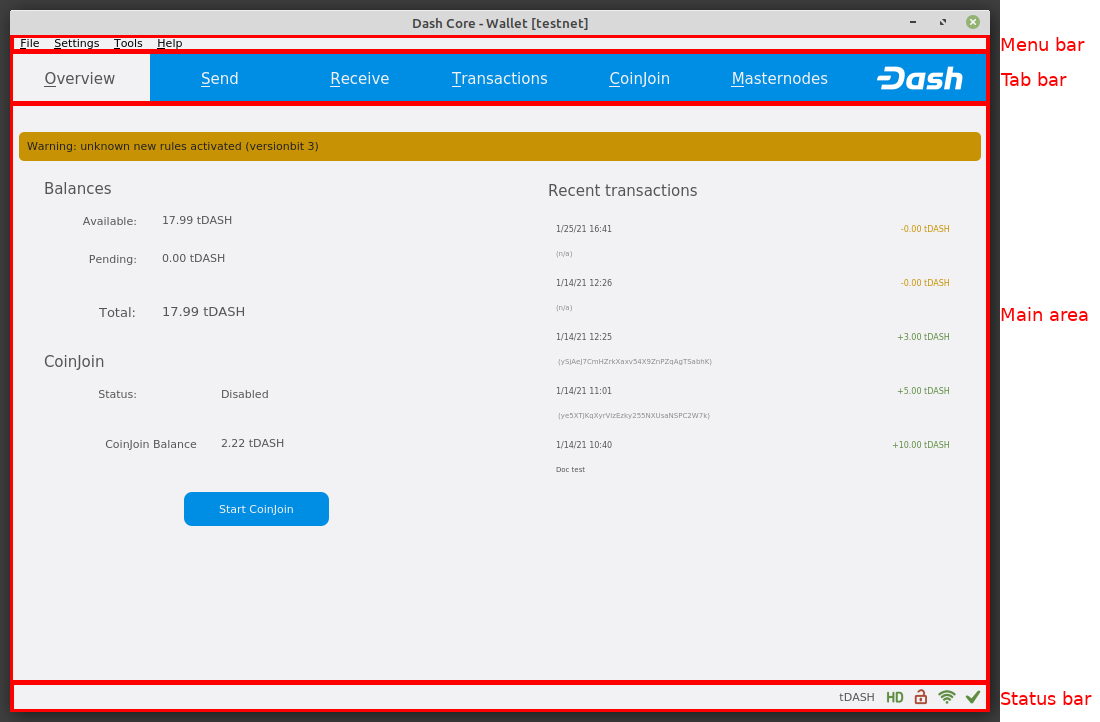Click the CoinJoin status Disabled text

245,394
